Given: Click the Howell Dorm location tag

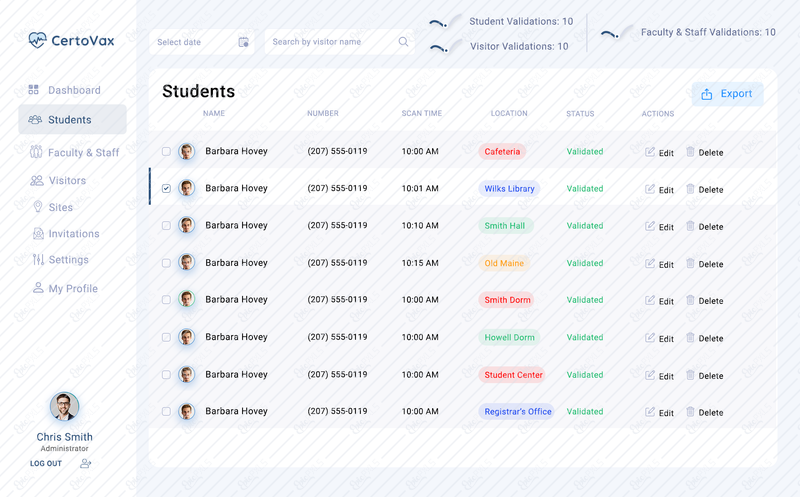Looking at the screenshot, I should click(x=509, y=337).
